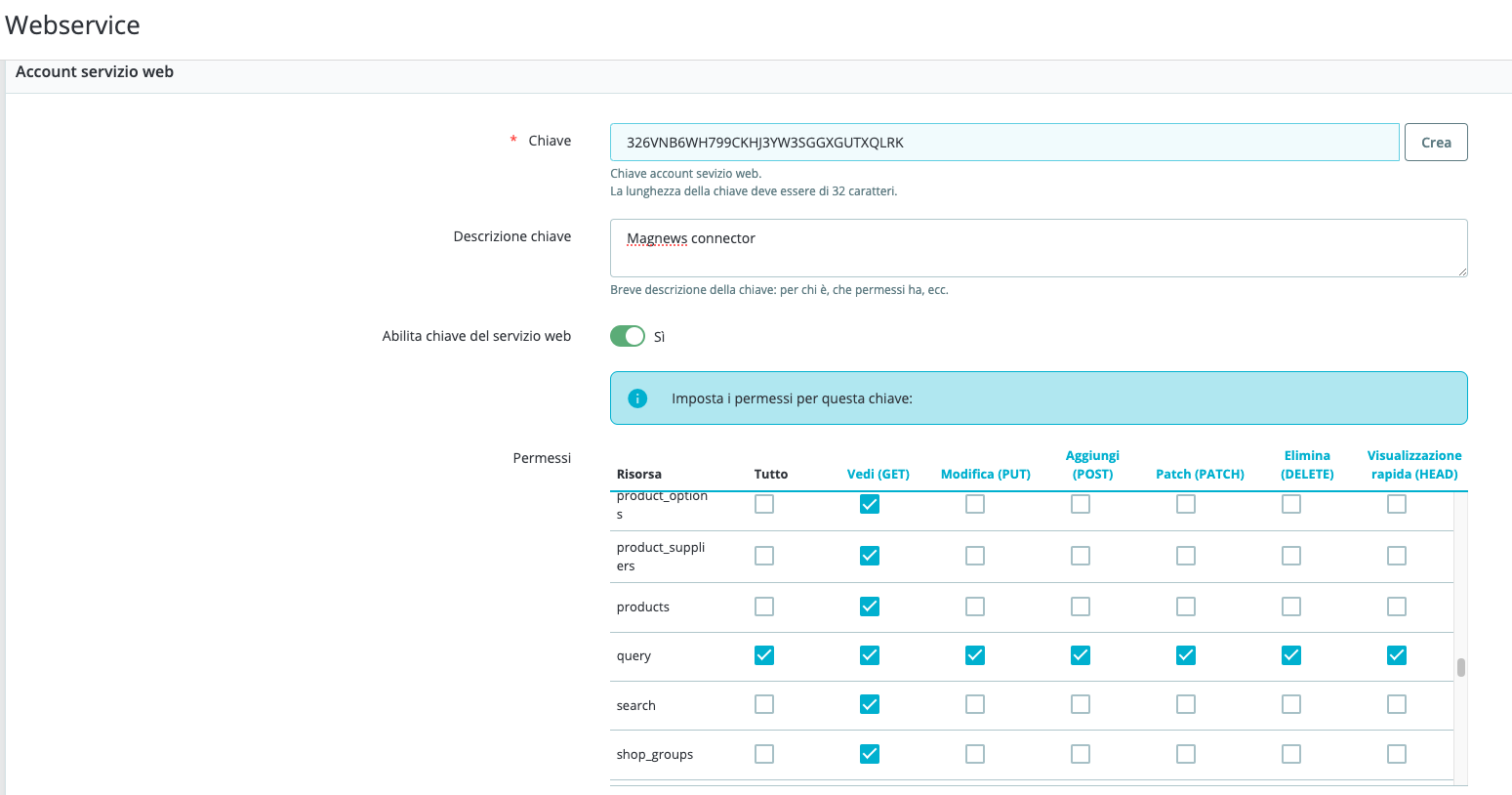The height and width of the screenshot is (795, 1512).
Task: Enable Modifica (PUT) for shop_groups row
Action: click(975, 754)
